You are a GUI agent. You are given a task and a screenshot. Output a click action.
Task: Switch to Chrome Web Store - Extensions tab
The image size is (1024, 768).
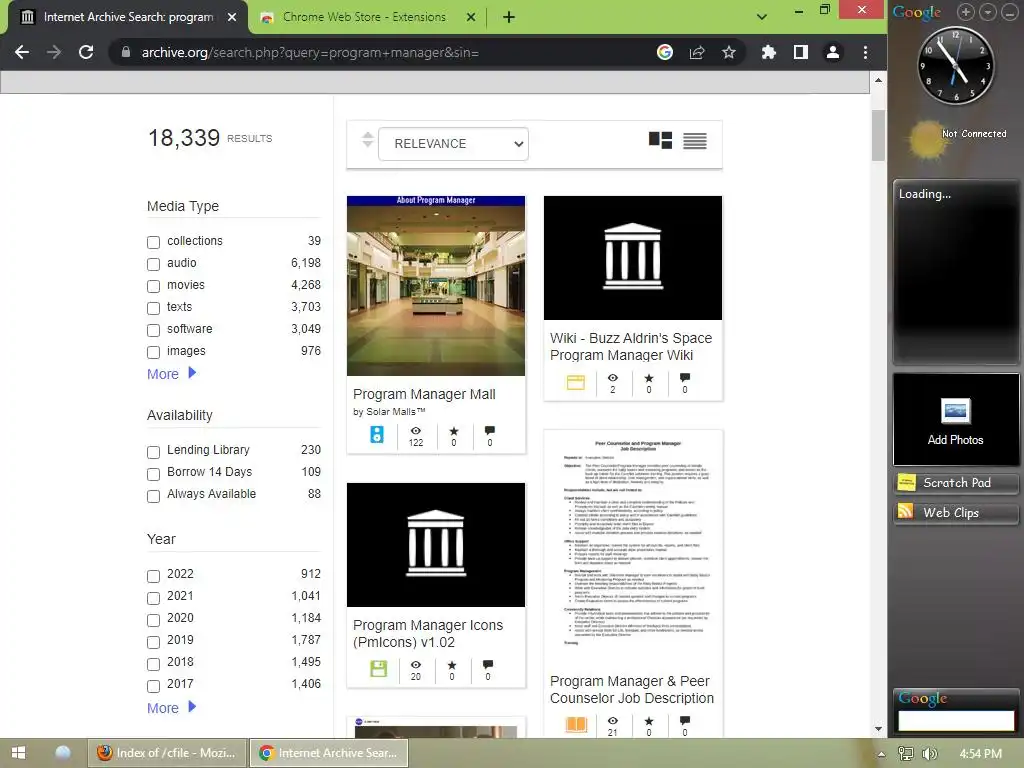click(x=364, y=17)
